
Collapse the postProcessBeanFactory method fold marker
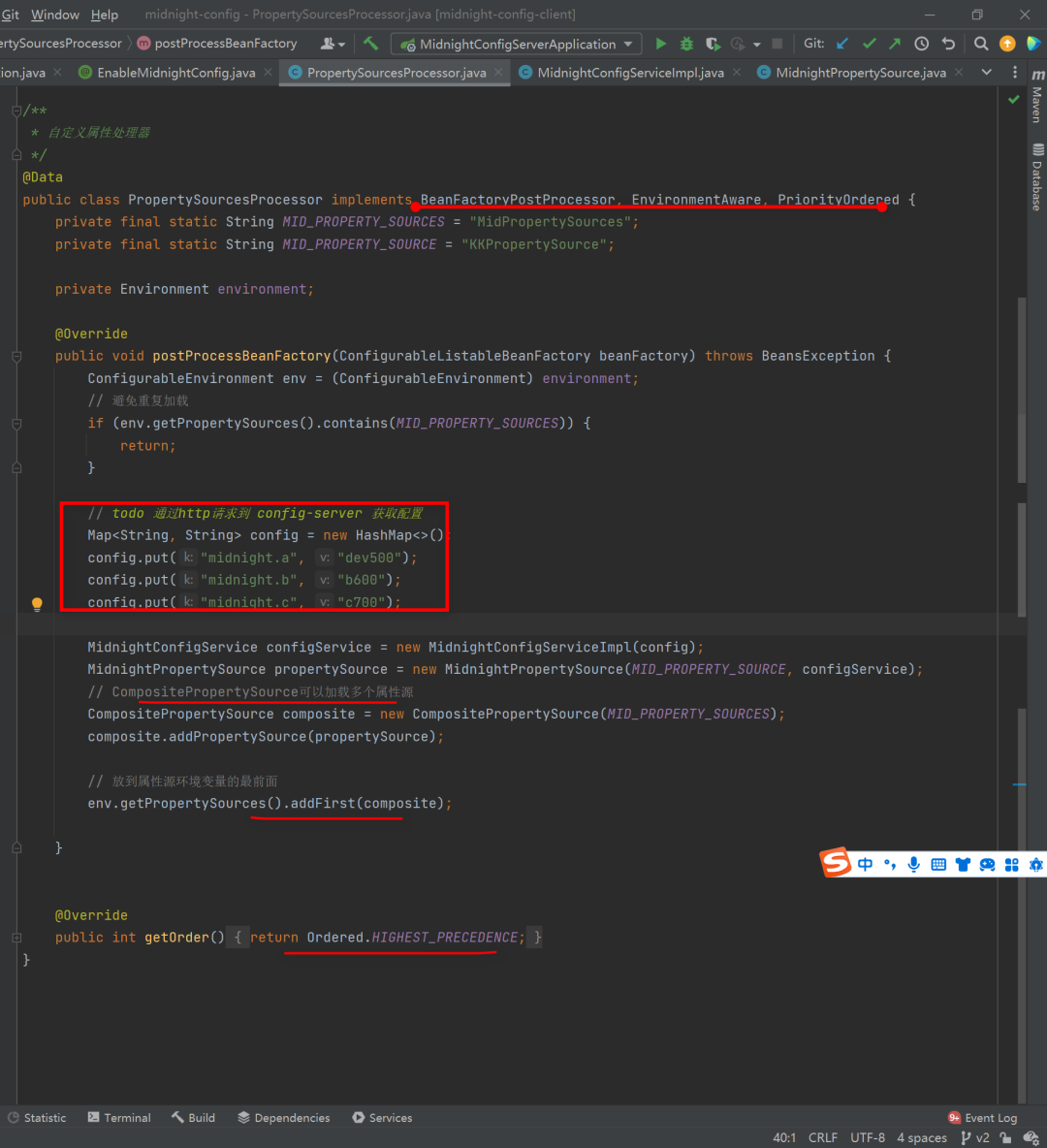coord(16,357)
